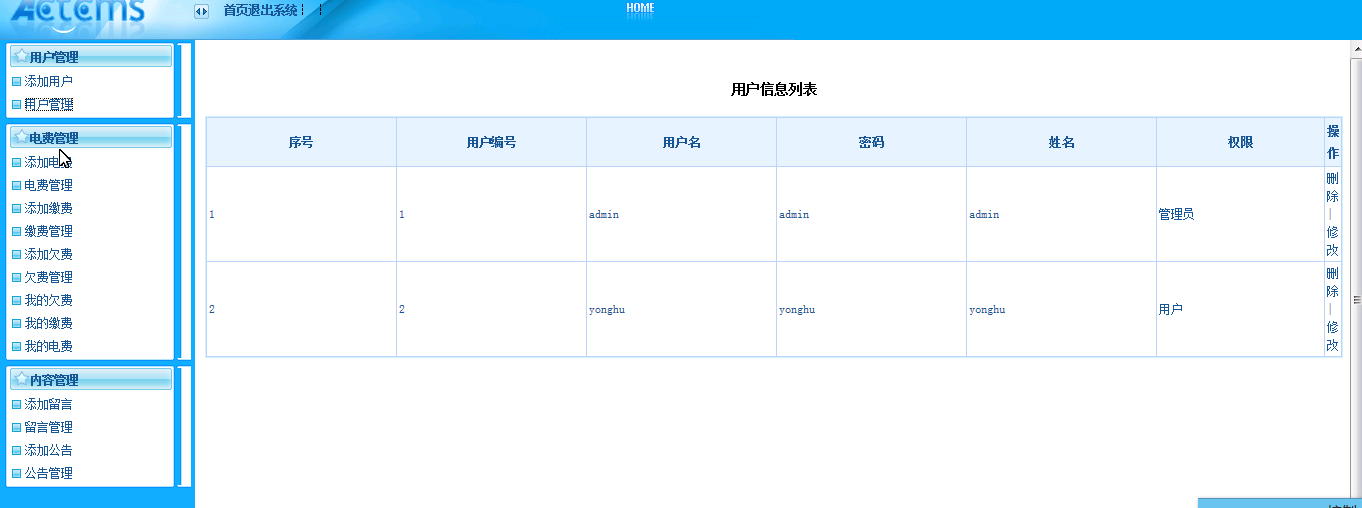Click the square icon beside 添加欠费
This screenshot has height=508, width=1362.
[x=16, y=254]
